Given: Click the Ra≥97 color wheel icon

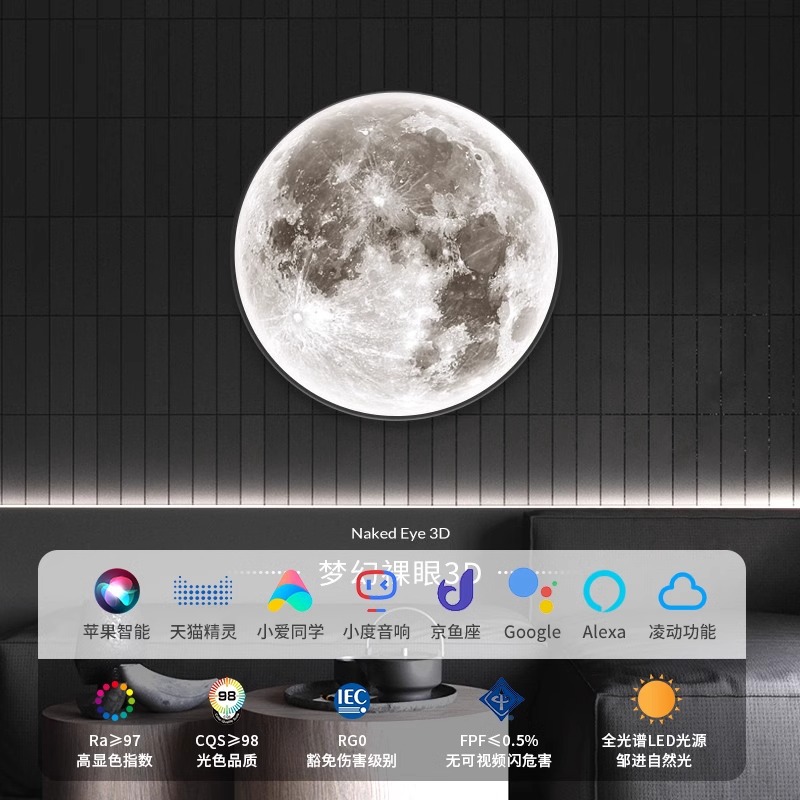Looking at the screenshot, I should 114,701.
